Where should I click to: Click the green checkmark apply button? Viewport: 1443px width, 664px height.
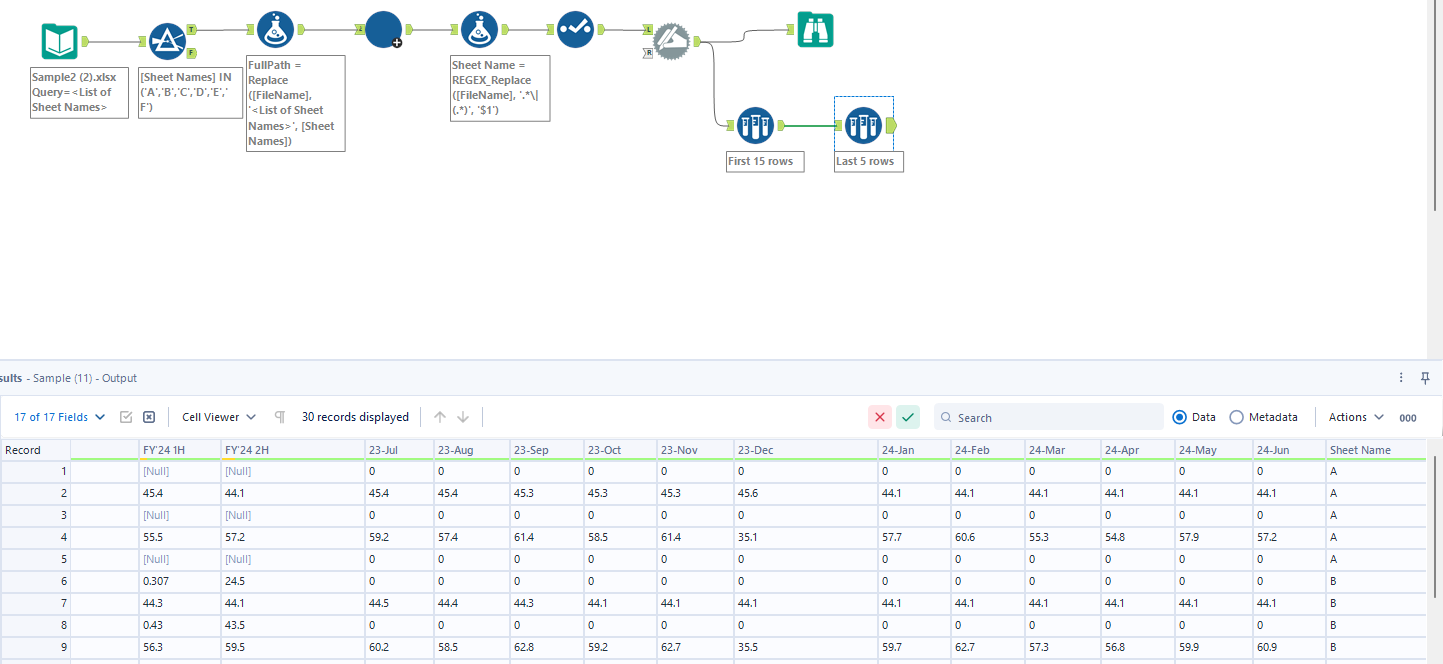pos(908,417)
